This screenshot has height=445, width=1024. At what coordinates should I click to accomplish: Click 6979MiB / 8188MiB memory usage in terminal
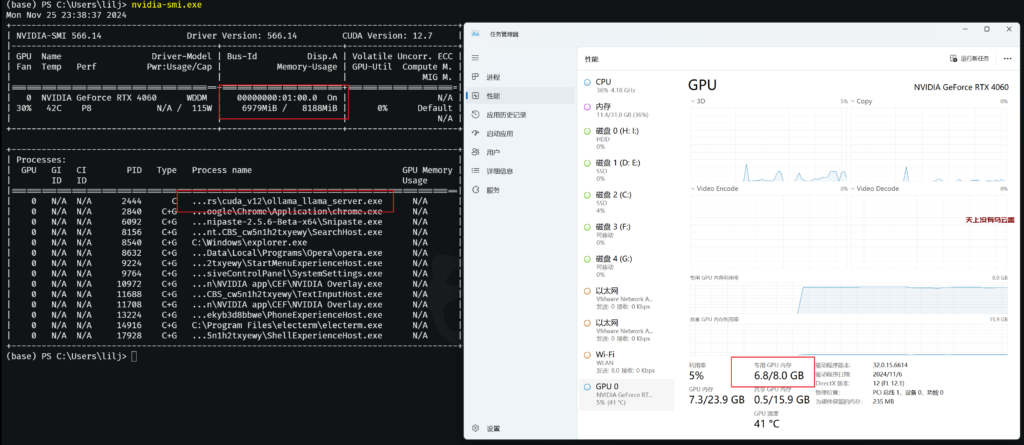tap(290, 108)
